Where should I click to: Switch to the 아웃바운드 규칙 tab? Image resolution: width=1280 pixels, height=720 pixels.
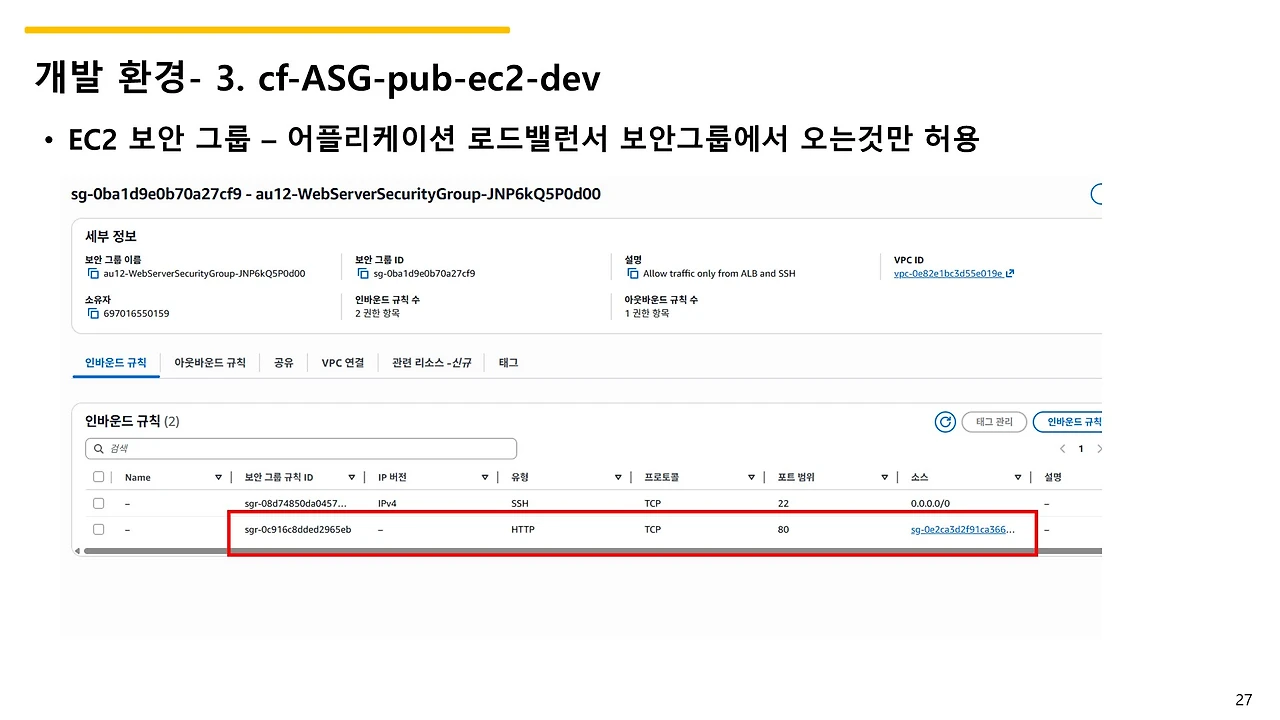pyautogui.click(x=209, y=363)
